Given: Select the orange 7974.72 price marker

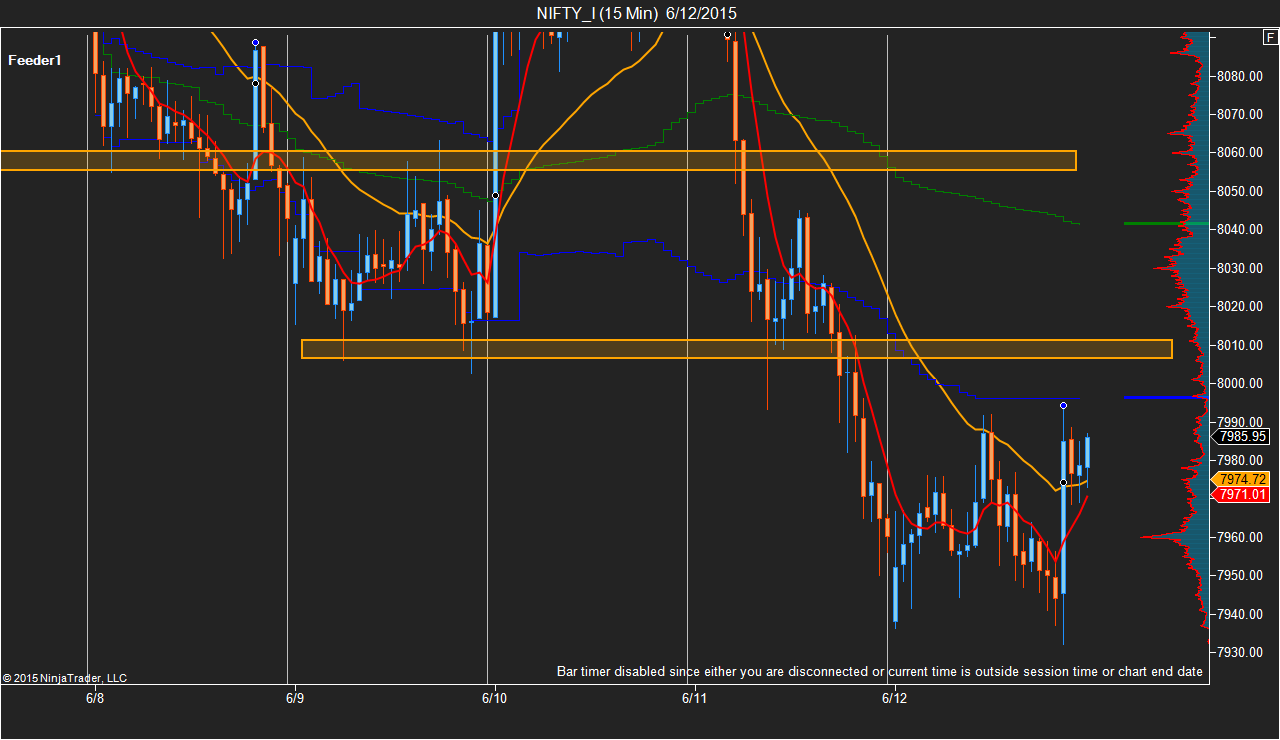Looking at the screenshot, I should click(1241, 479).
